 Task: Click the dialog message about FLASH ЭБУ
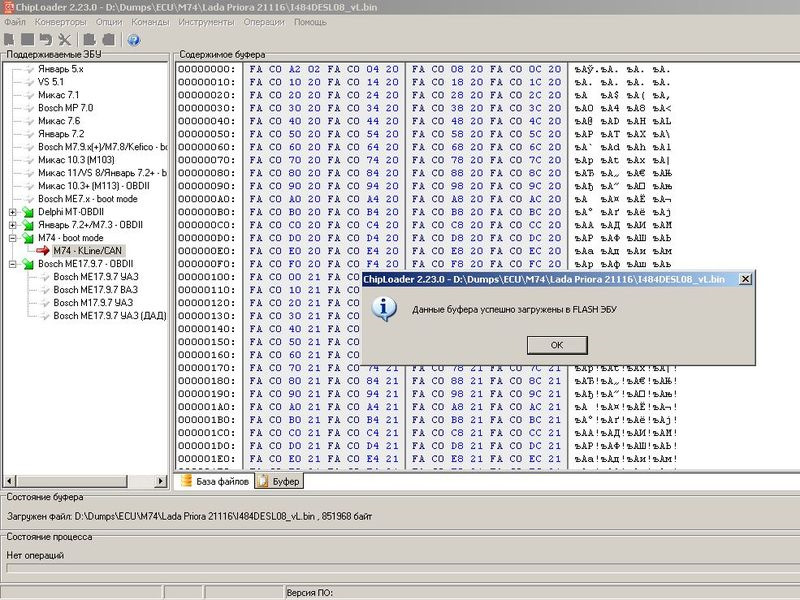[x=514, y=309]
